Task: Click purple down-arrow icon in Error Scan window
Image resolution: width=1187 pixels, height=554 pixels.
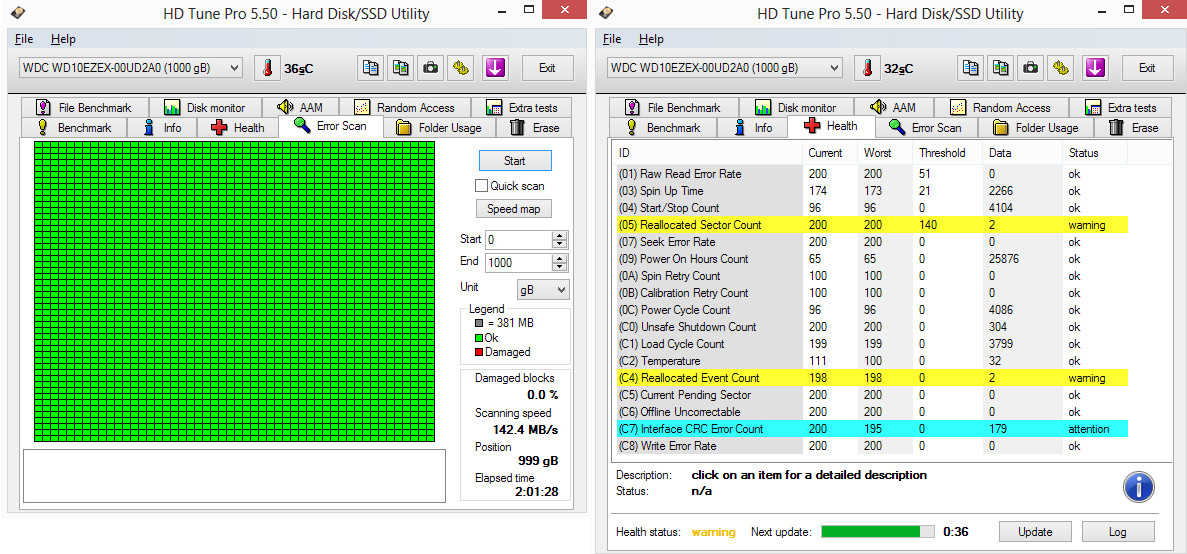Action: [494, 67]
